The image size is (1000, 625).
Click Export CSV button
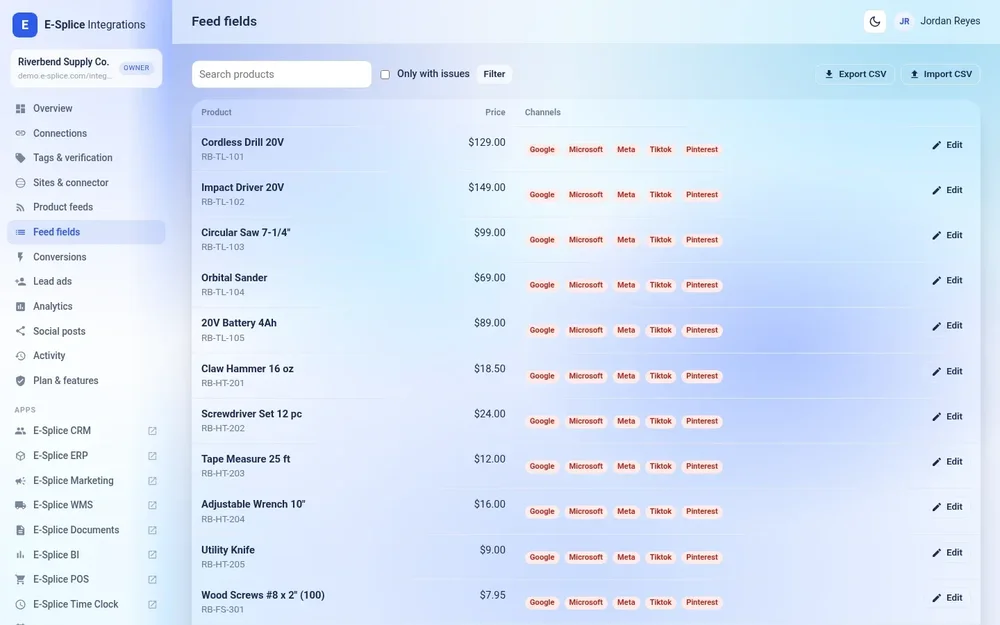click(855, 74)
